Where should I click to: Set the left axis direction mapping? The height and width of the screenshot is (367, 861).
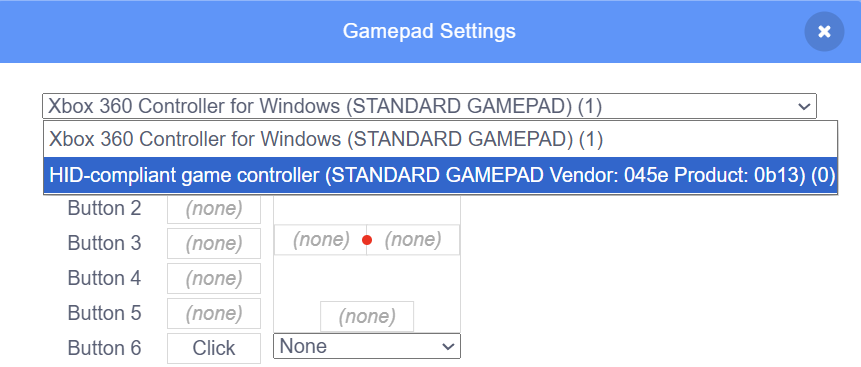(321, 240)
